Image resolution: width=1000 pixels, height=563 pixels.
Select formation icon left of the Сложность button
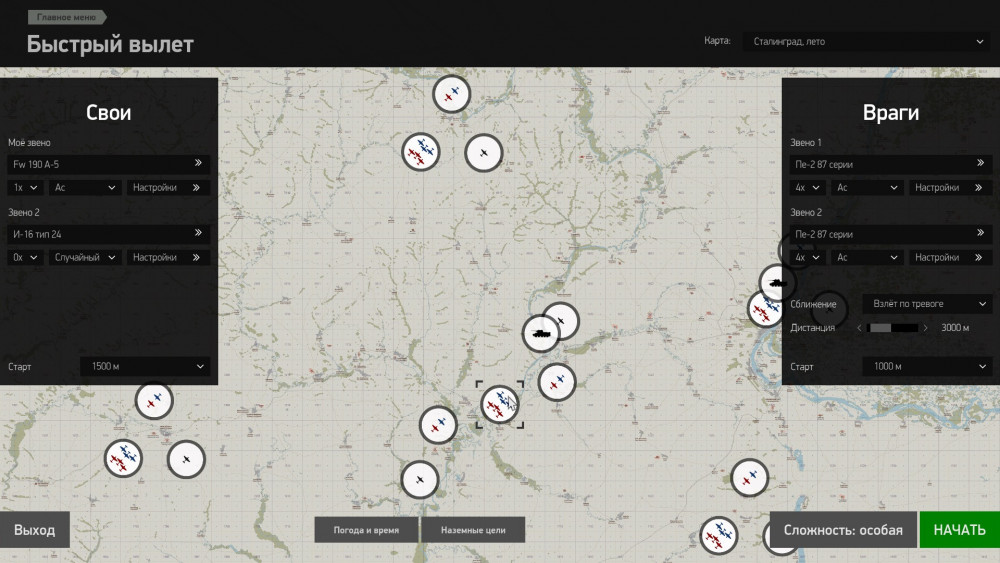pos(719,536)
